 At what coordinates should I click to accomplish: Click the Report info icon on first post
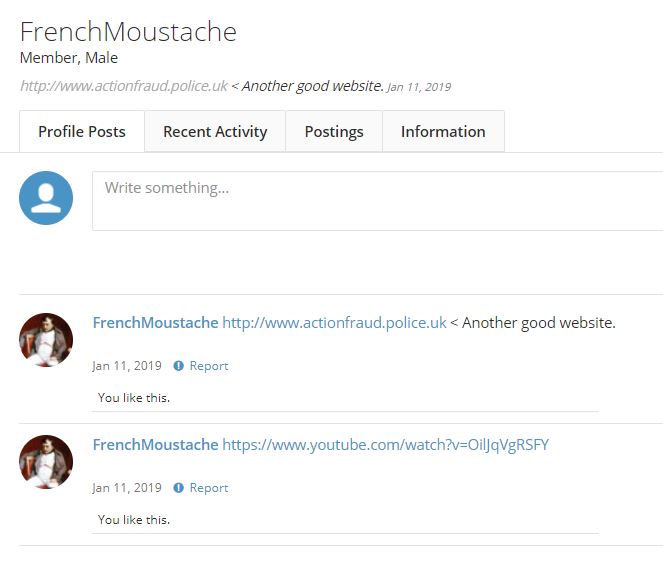(179, 366)
